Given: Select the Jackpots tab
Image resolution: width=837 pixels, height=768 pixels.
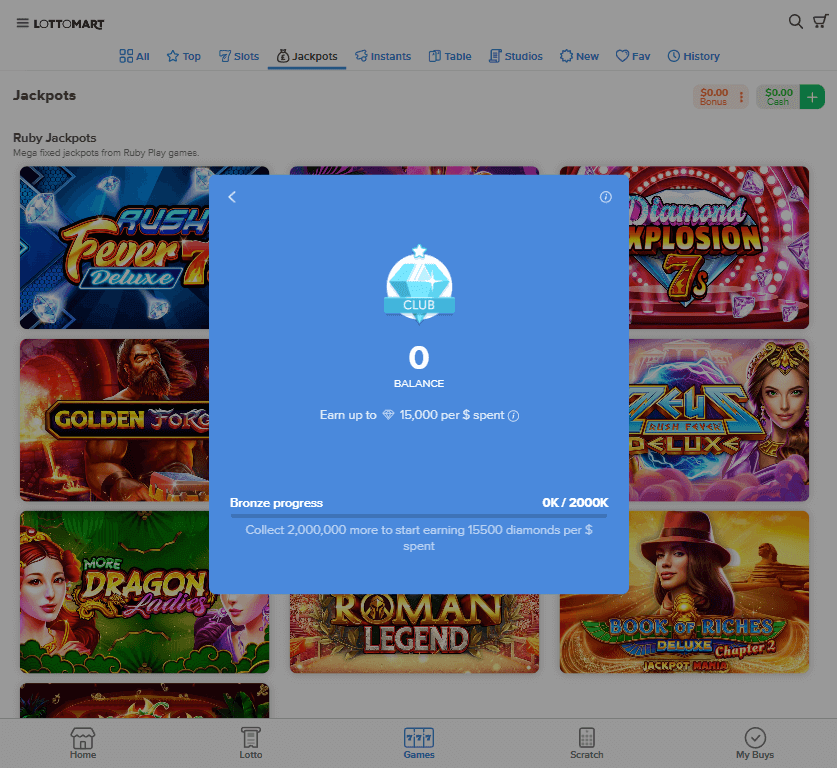Looking at the screenshot, I should [307, 56].
